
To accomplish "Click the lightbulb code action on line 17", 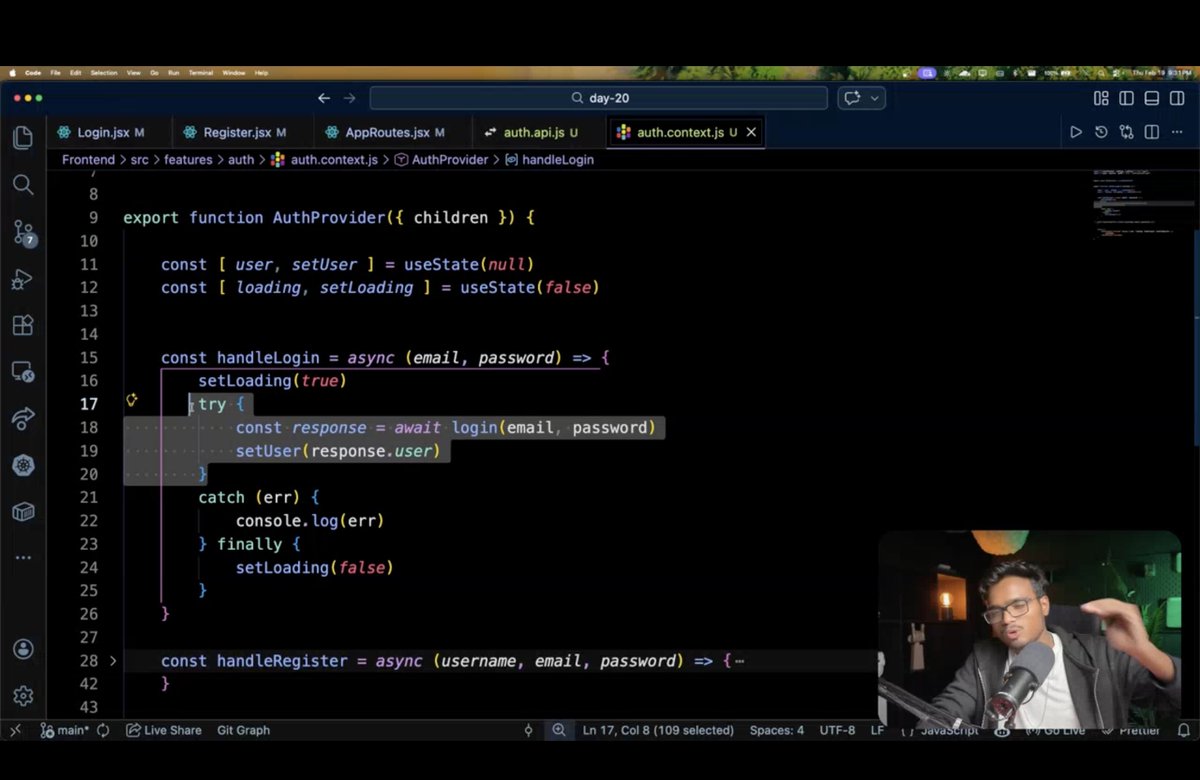I will (x=131, y=401).
